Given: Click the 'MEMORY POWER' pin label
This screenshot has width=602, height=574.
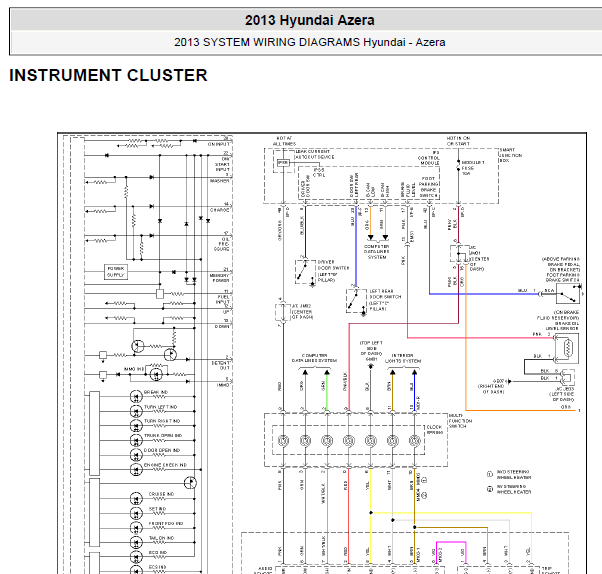Looking at the screenshot, I should [x=220, y=278].
